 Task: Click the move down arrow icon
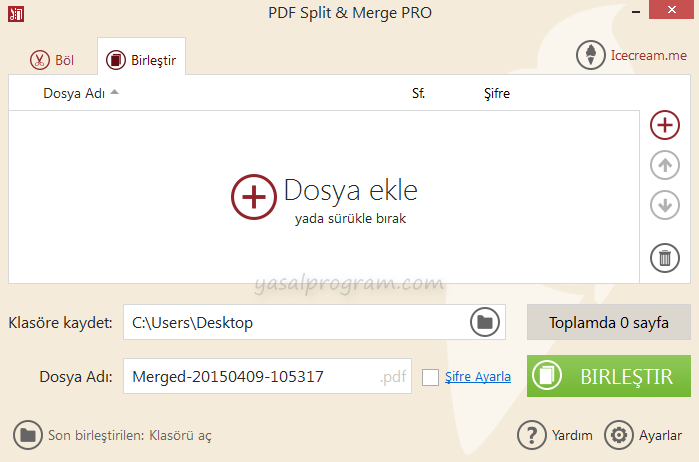pos(664,204)
